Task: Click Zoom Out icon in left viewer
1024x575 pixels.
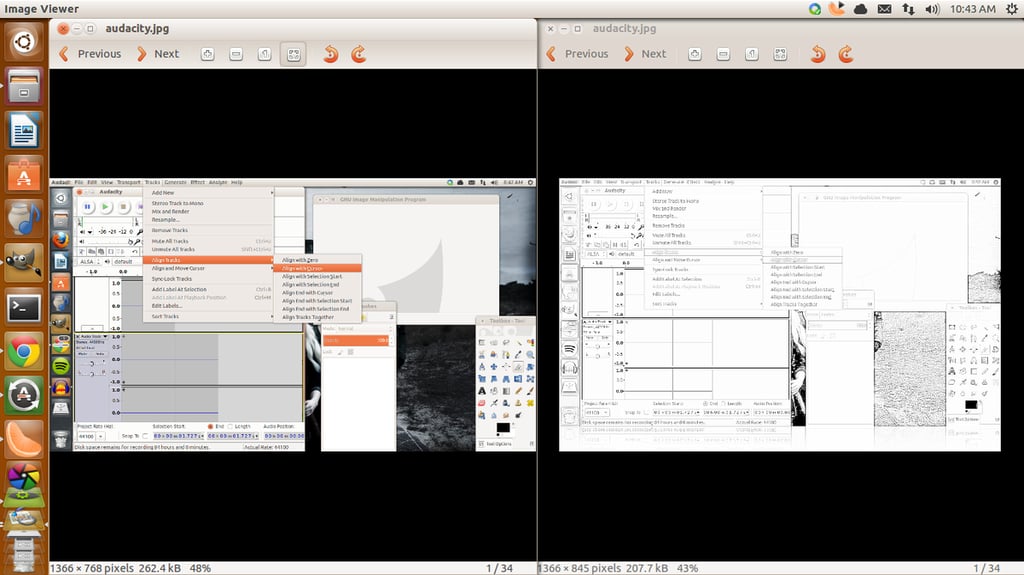Action: pos(236,54)
